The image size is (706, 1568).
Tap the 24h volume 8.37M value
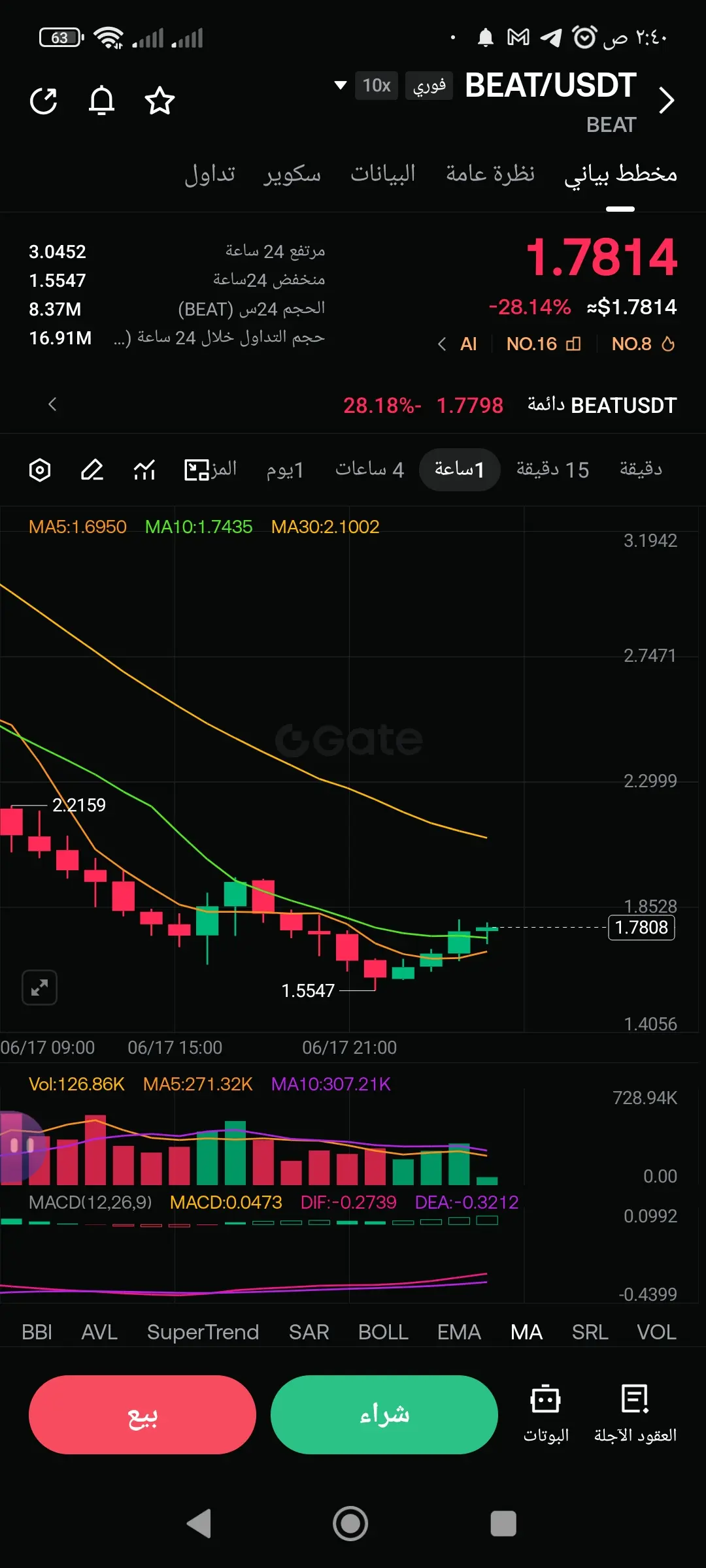click(55, 309)
